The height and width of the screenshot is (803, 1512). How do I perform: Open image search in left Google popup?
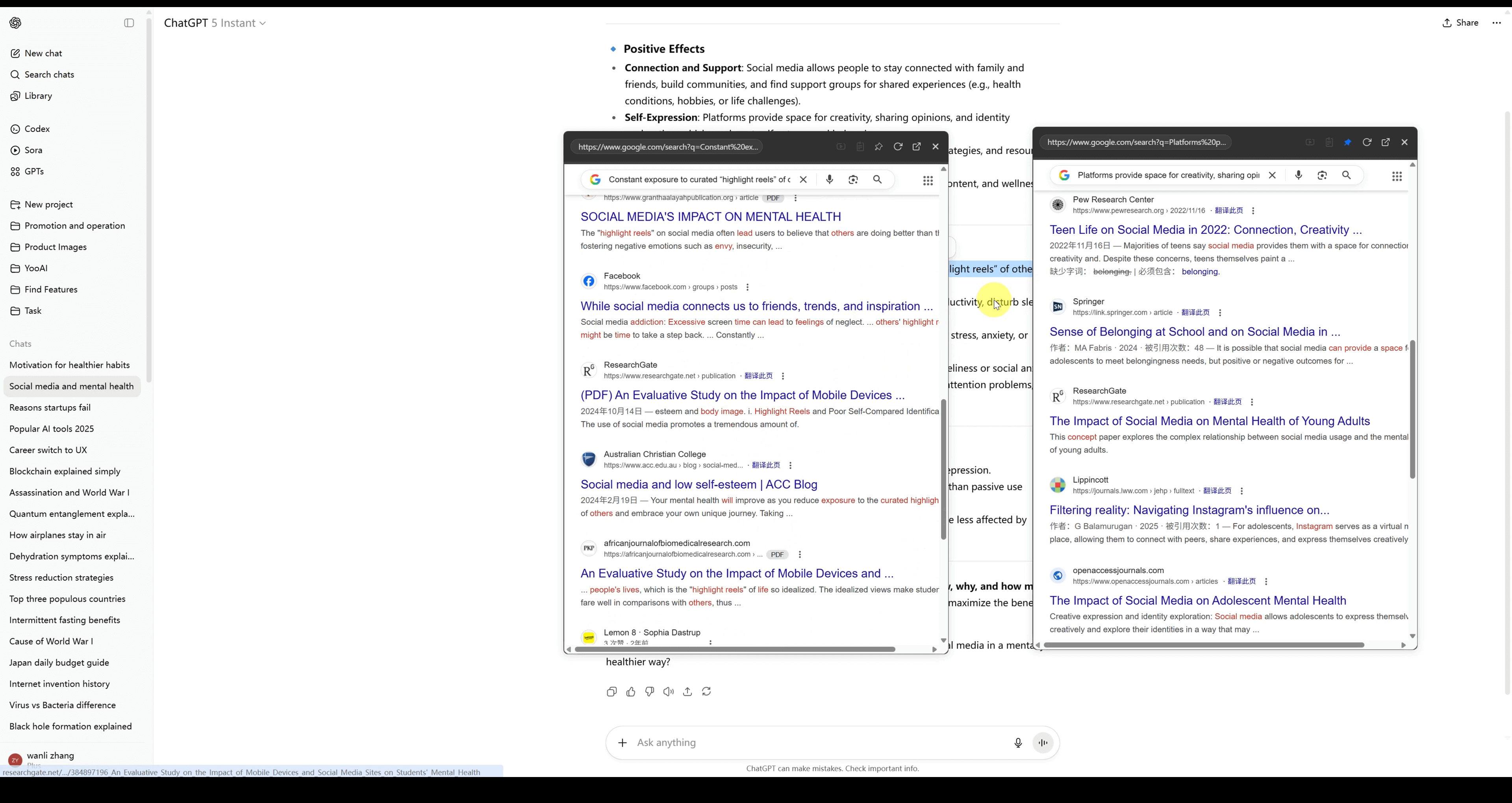(853, 179)
